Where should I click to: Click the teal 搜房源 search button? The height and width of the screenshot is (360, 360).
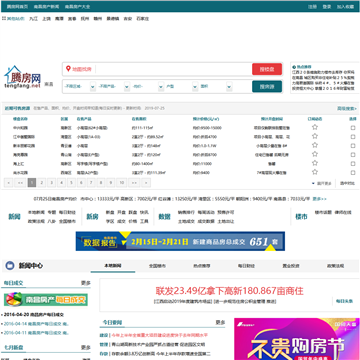pyautogui.click(x=267, y=87)
